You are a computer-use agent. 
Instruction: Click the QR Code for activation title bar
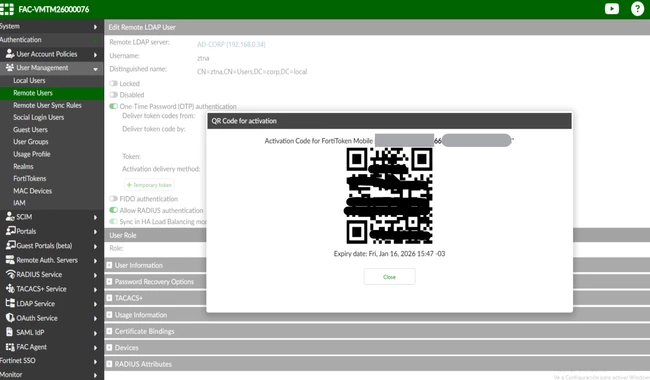pyautogui.click(x=389, y=121)
